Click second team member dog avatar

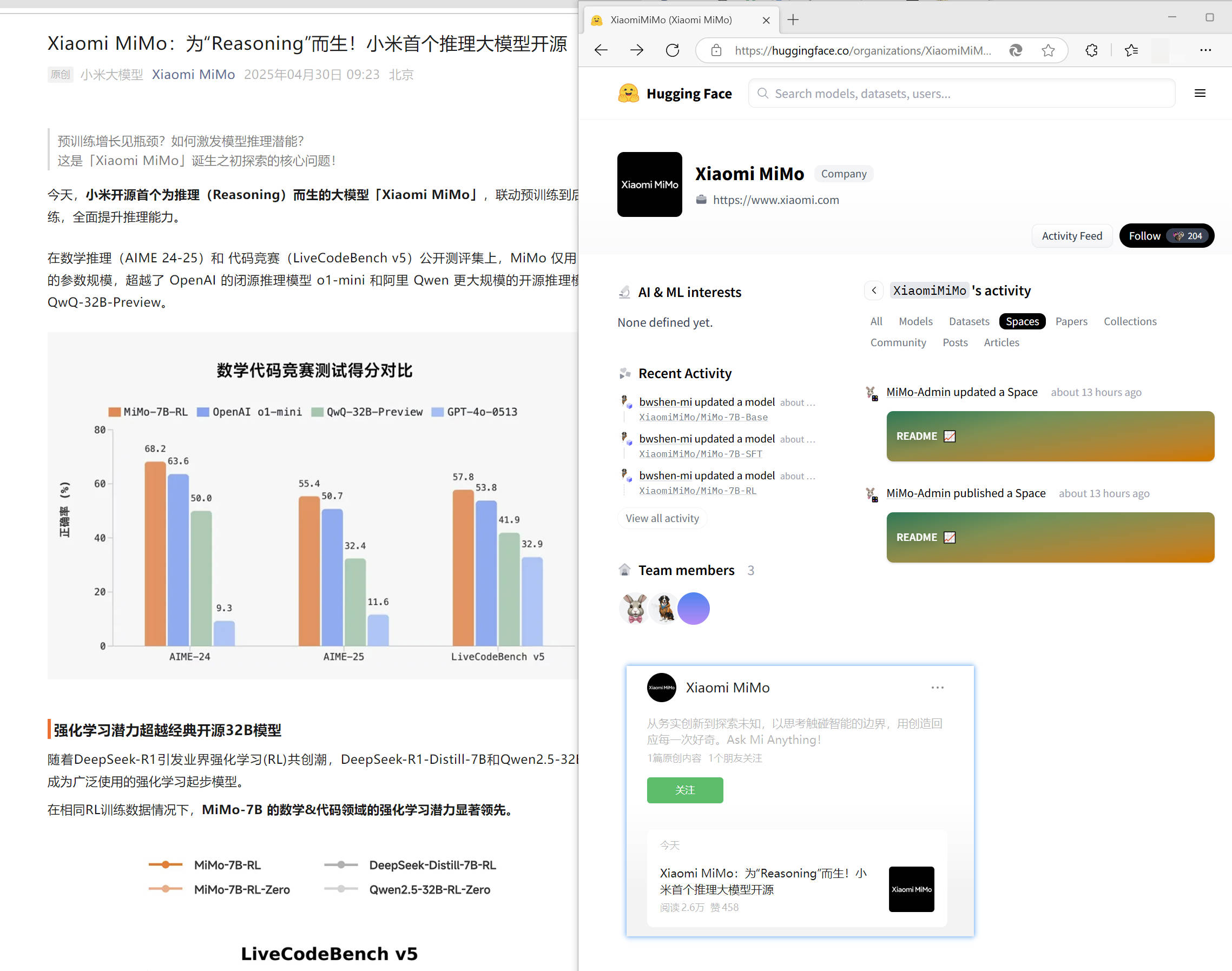(x=663, y=607)
